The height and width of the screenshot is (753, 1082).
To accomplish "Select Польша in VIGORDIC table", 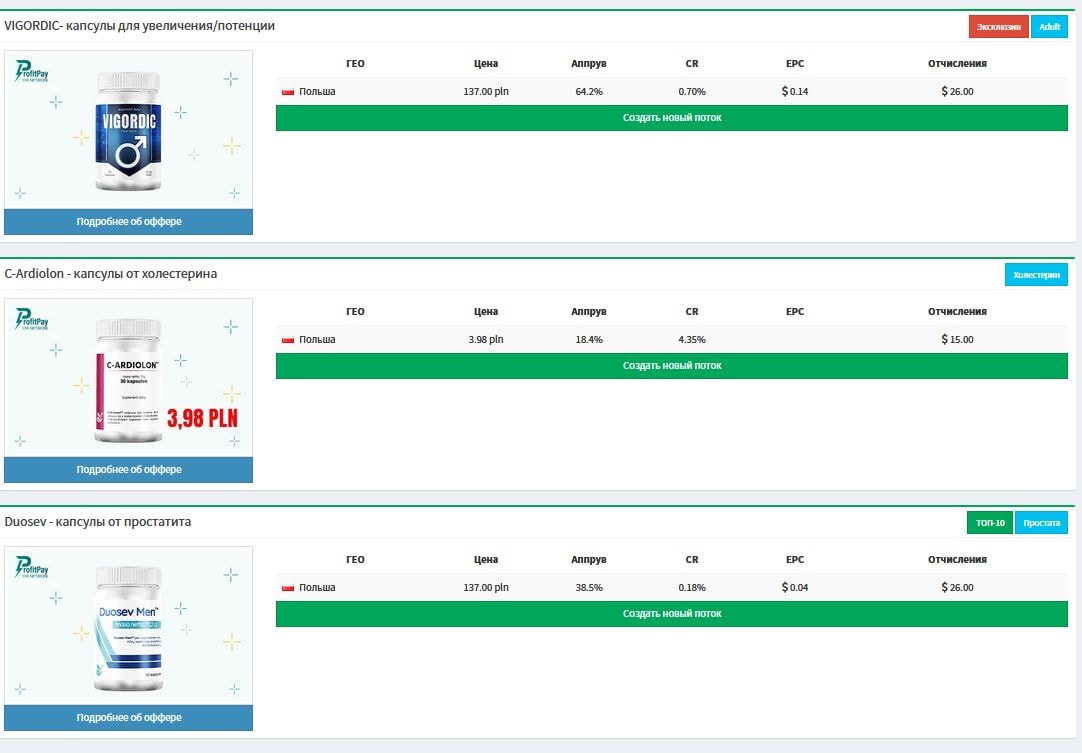I will tap(317, 92).
